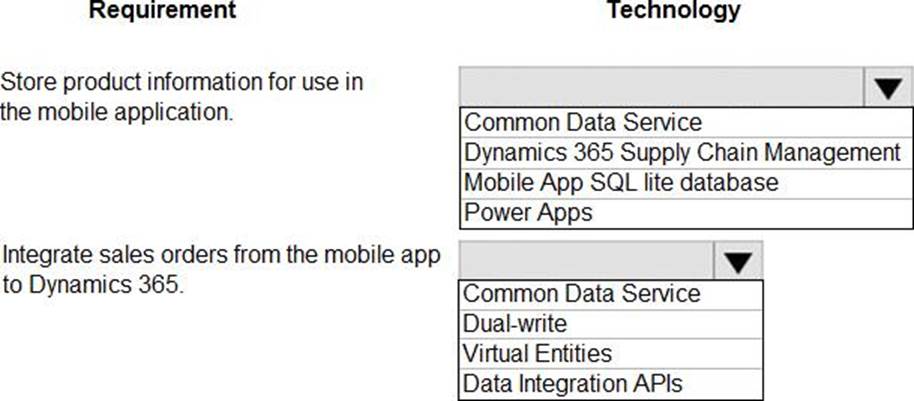The image size is (914, 401).
Task: Choose the Data Integration APIs option
Action: 573,384
